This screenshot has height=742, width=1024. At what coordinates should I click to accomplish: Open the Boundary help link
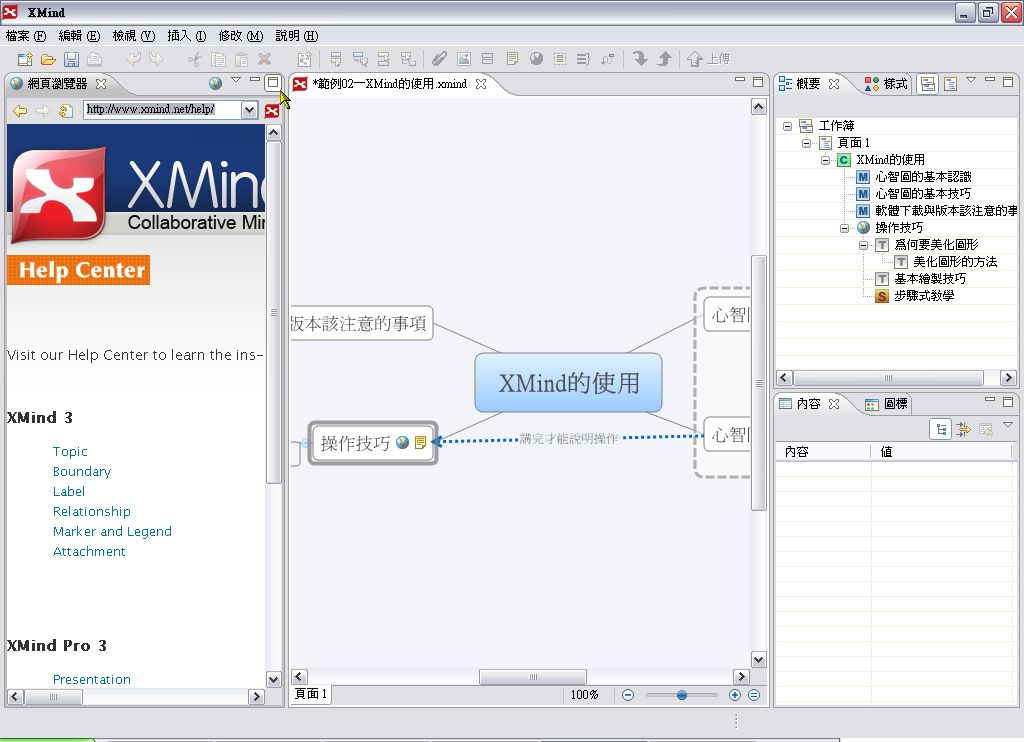click(82, 472)
